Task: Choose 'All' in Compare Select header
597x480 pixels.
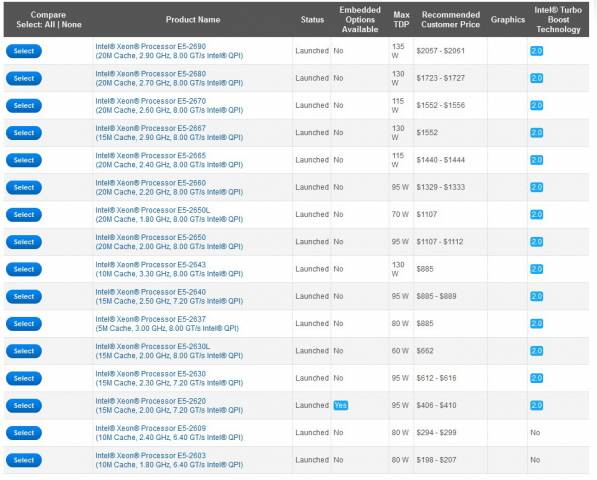Action: coord(49,24)
